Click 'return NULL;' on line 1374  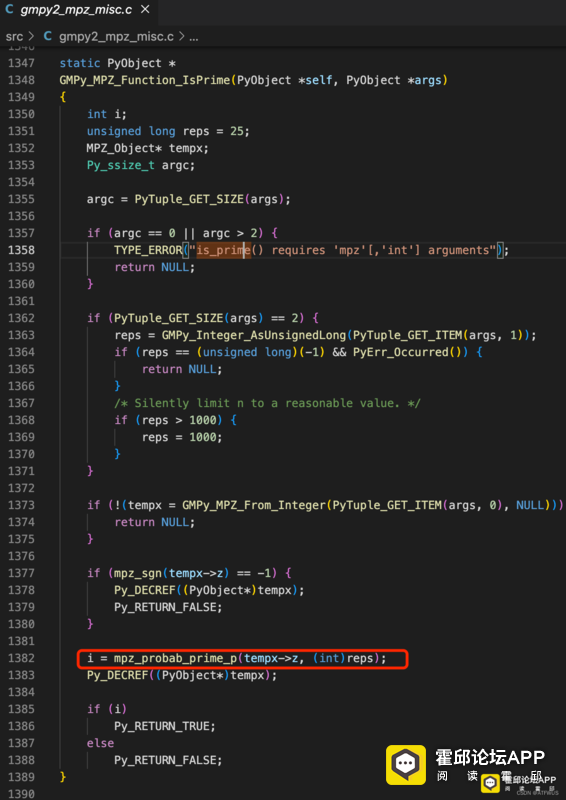(155, 522)
